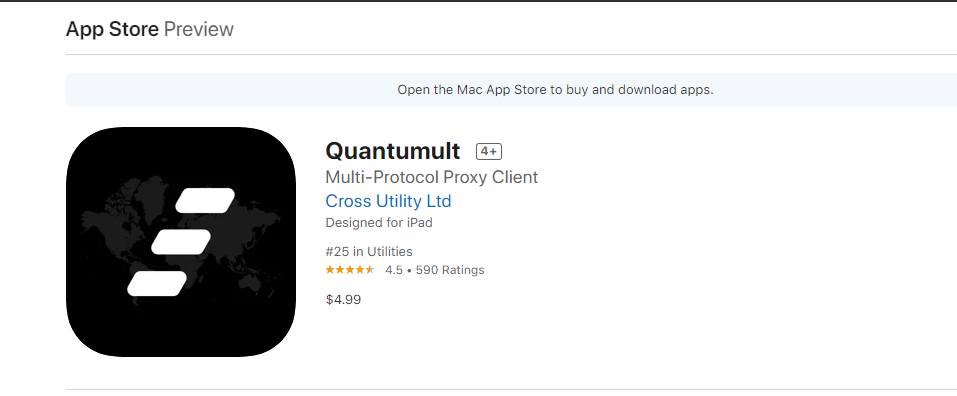Open the #25 in Utilities chart
The height and width of the screenshot is (396, 957).
(x=369, y=251)
